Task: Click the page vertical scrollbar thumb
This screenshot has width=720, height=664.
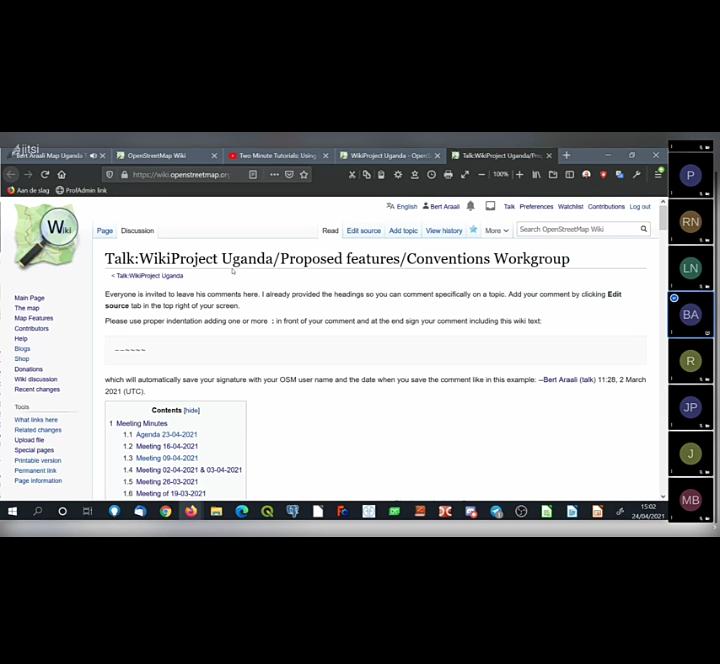Action: pyautogui.click(x=663, y=218)
